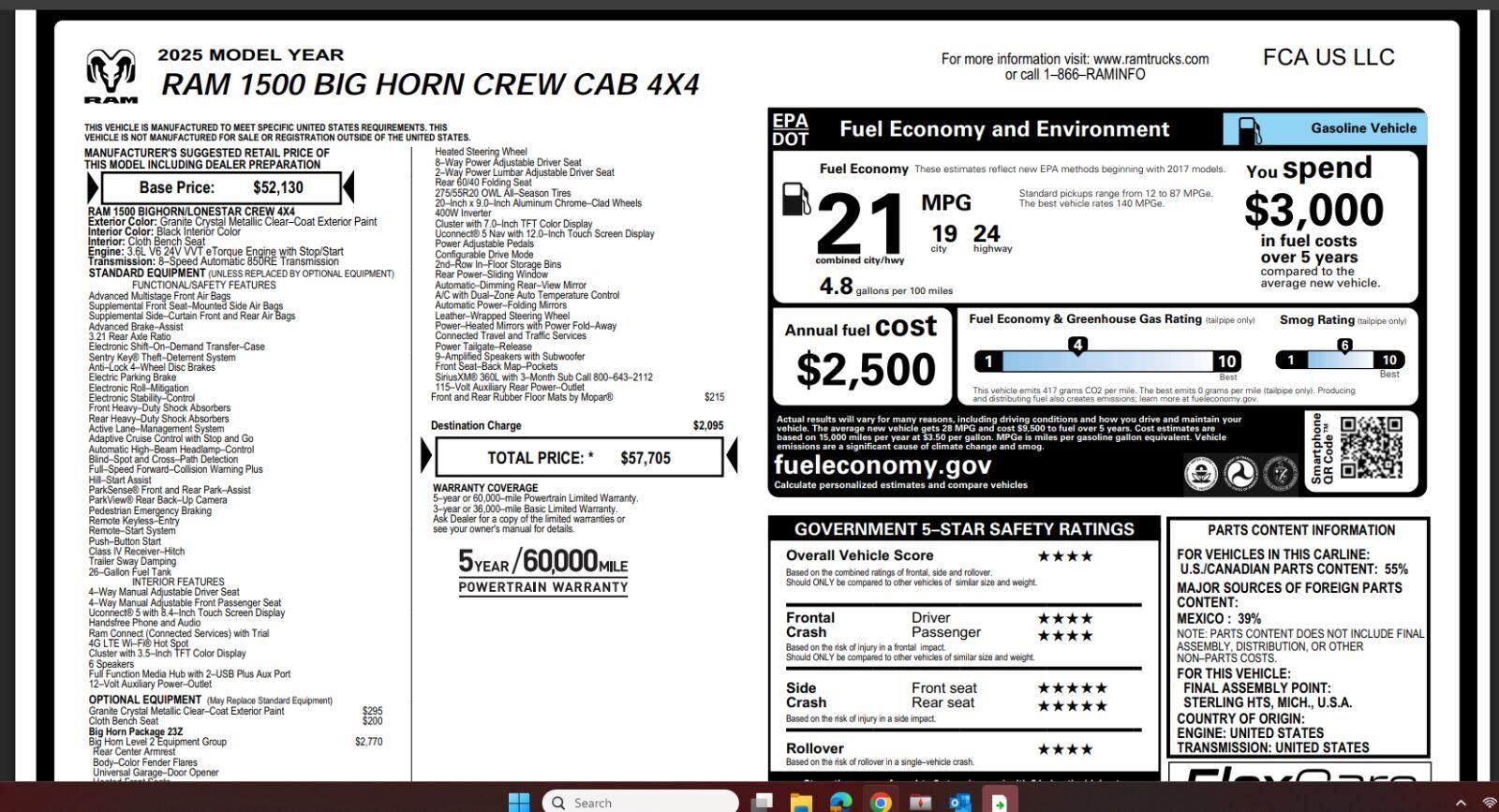Click the '5 YEAR / 60,000 MILE' warranty graphic
Viewport: 1499px width, 812px height.
(x=542, y=570)
